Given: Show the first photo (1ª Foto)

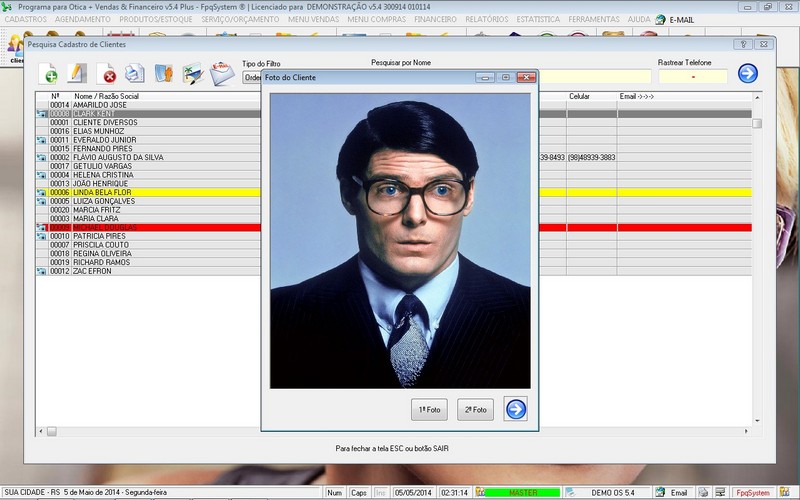Looking at the screenshot, I should pos(429,410).
